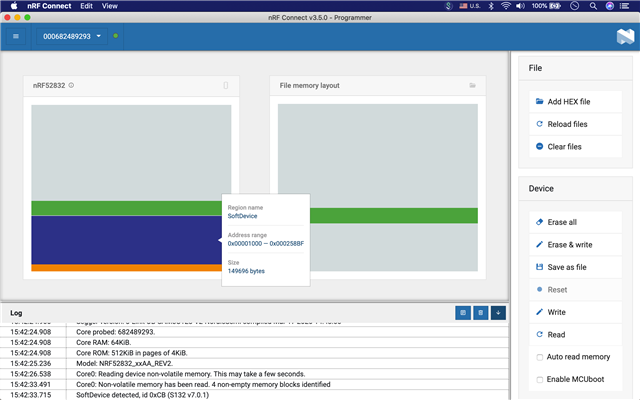Image resolution: width=640 pixels, height=400 pixels.
Task: Click the clear log trash icon
Action: click(480, 313)
